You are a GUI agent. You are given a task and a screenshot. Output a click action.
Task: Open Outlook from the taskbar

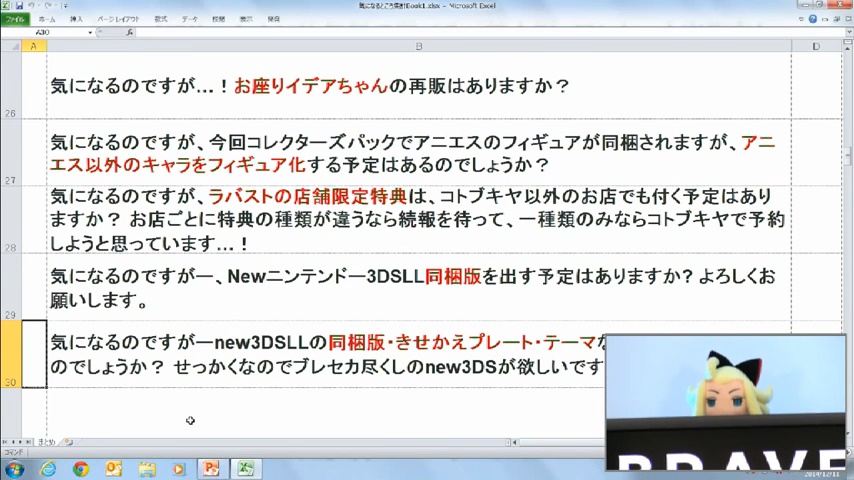[x=114, y=469]
